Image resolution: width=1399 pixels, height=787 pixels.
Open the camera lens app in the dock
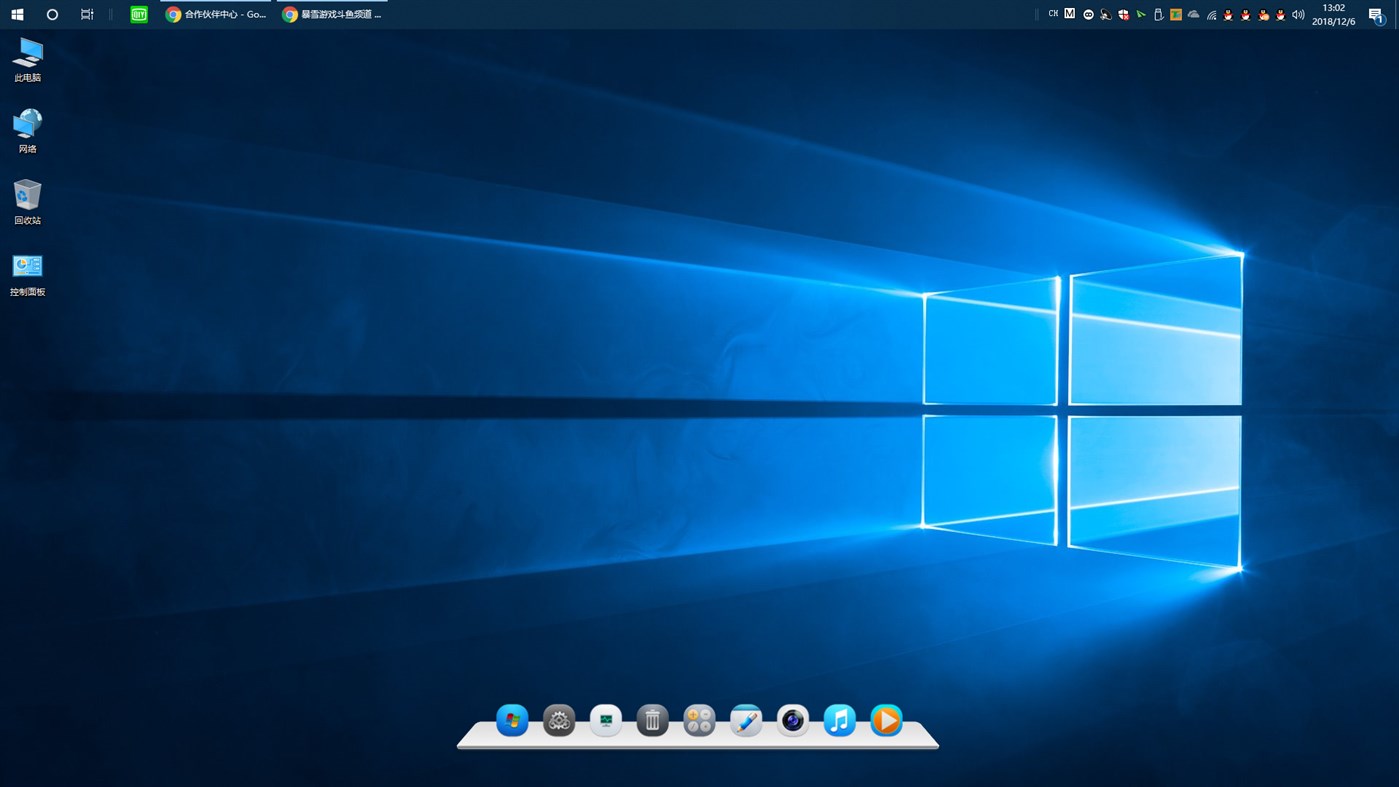coord(792,719)
